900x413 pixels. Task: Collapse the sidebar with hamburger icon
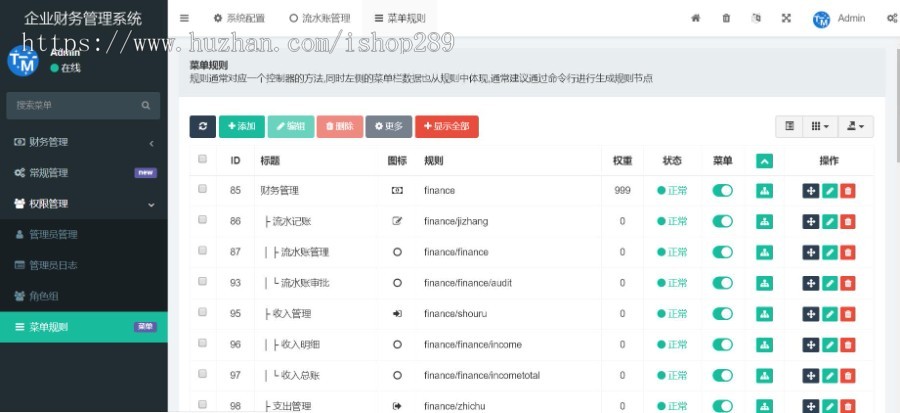(184, 18)
